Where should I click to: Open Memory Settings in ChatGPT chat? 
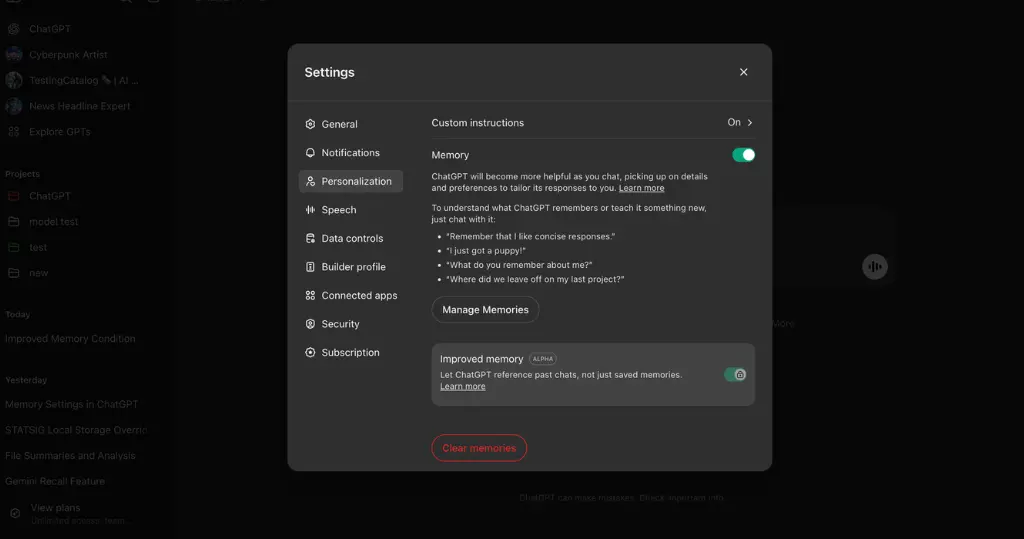[72, 404]
